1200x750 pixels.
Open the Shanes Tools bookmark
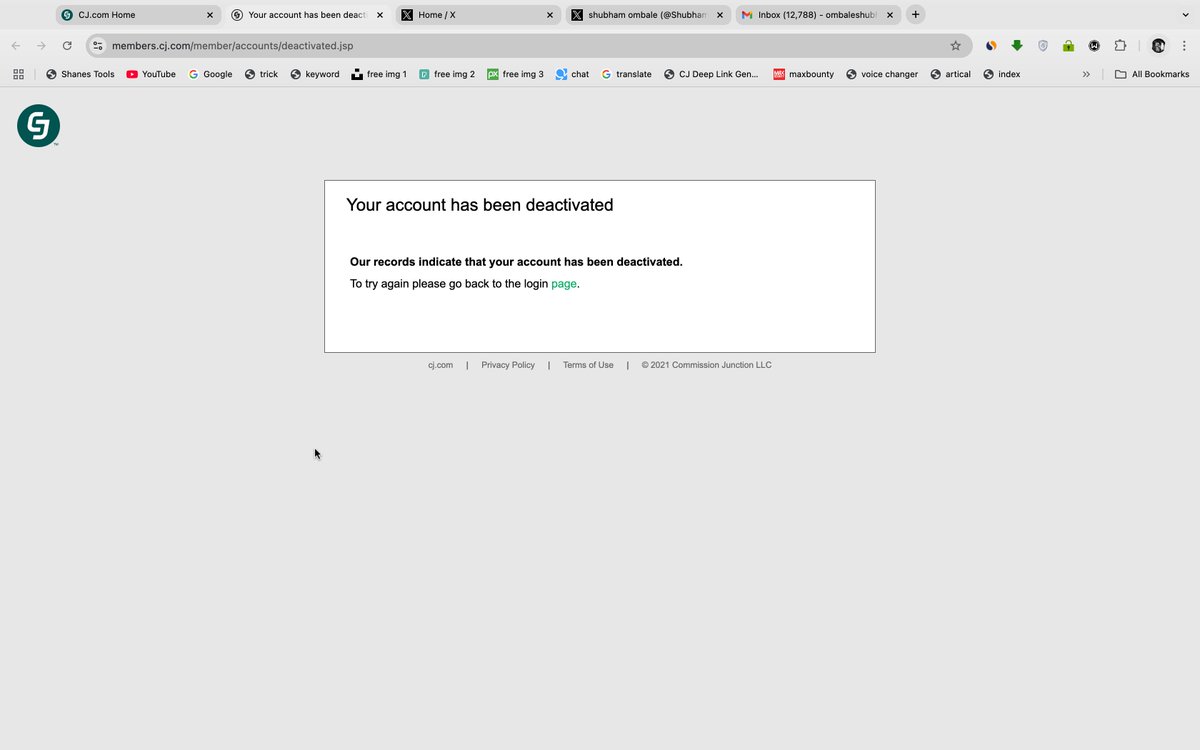click(x=80, y=74)
